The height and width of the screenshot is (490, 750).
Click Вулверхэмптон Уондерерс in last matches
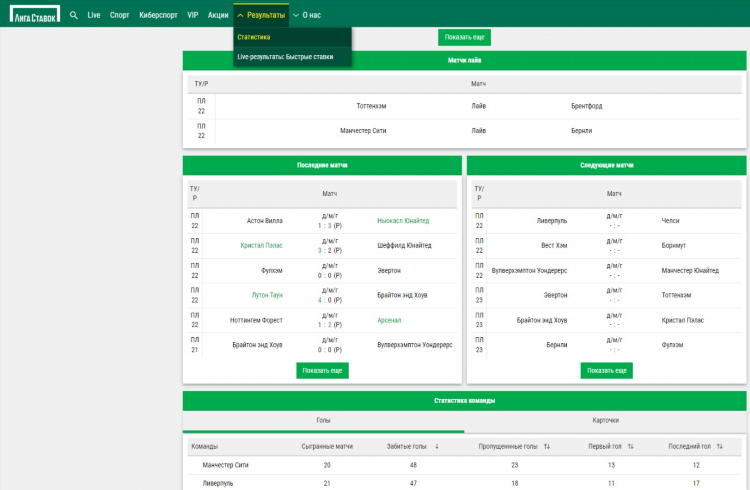click(x=415, y=345)
